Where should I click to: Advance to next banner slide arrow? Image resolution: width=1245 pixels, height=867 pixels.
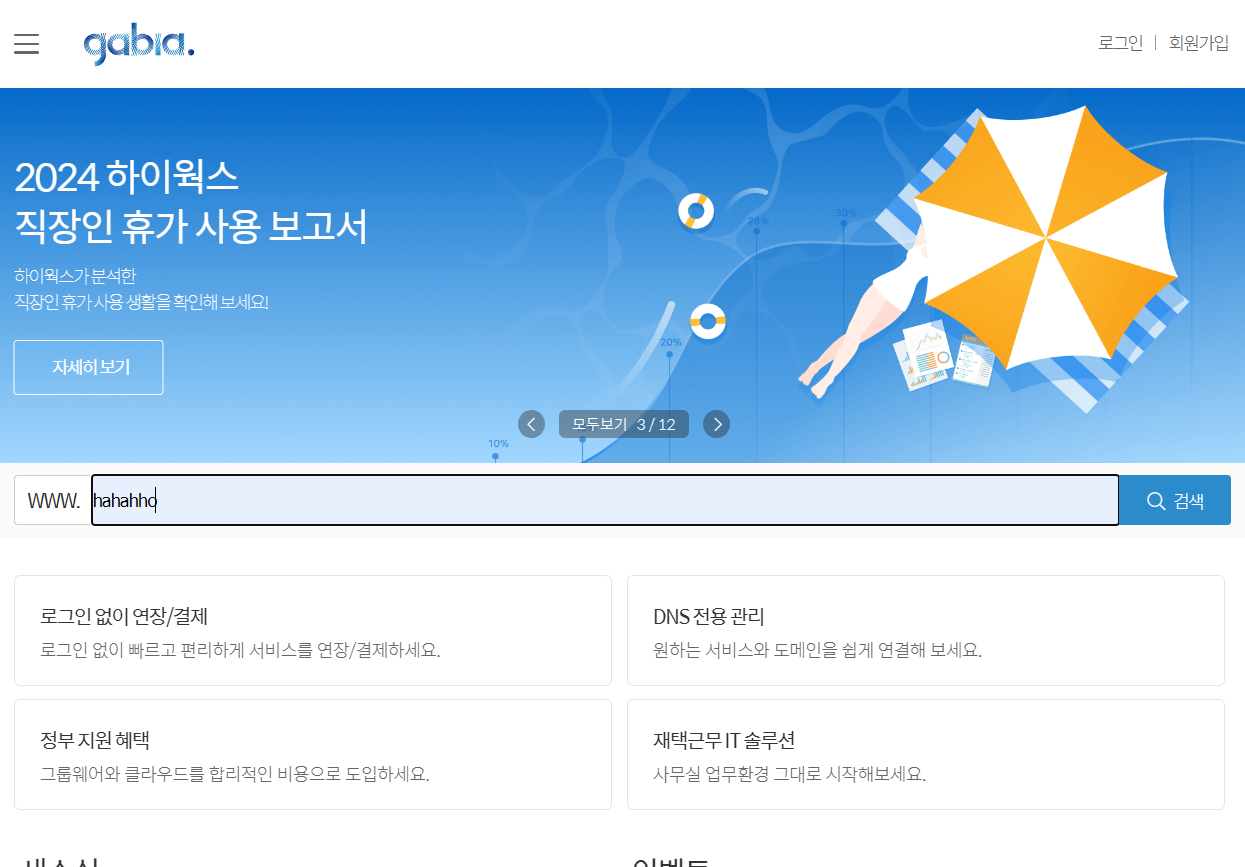click(x=716, y=424)
